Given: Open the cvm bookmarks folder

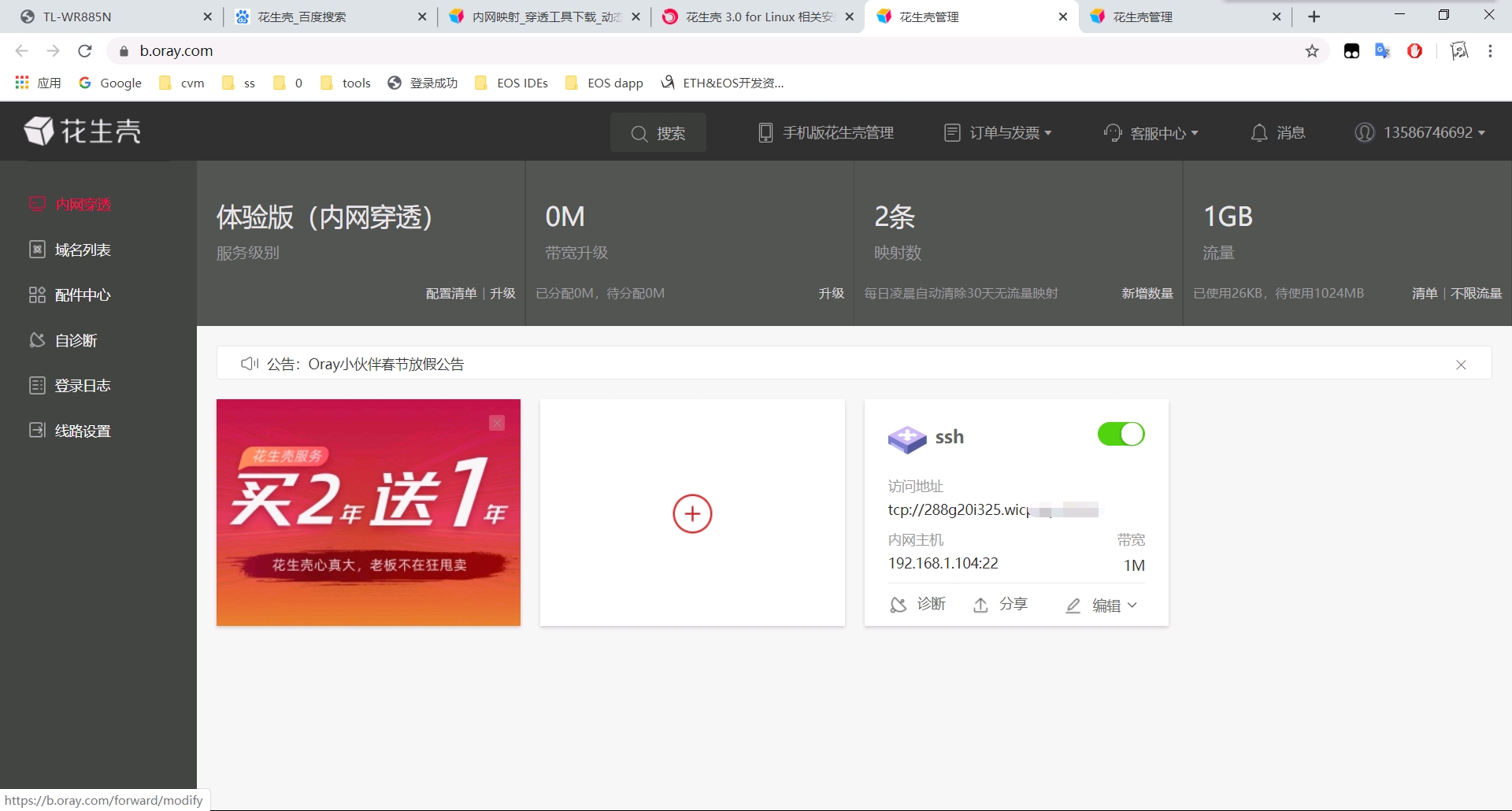Looking at the screenshot, I should tap(182, 83).
